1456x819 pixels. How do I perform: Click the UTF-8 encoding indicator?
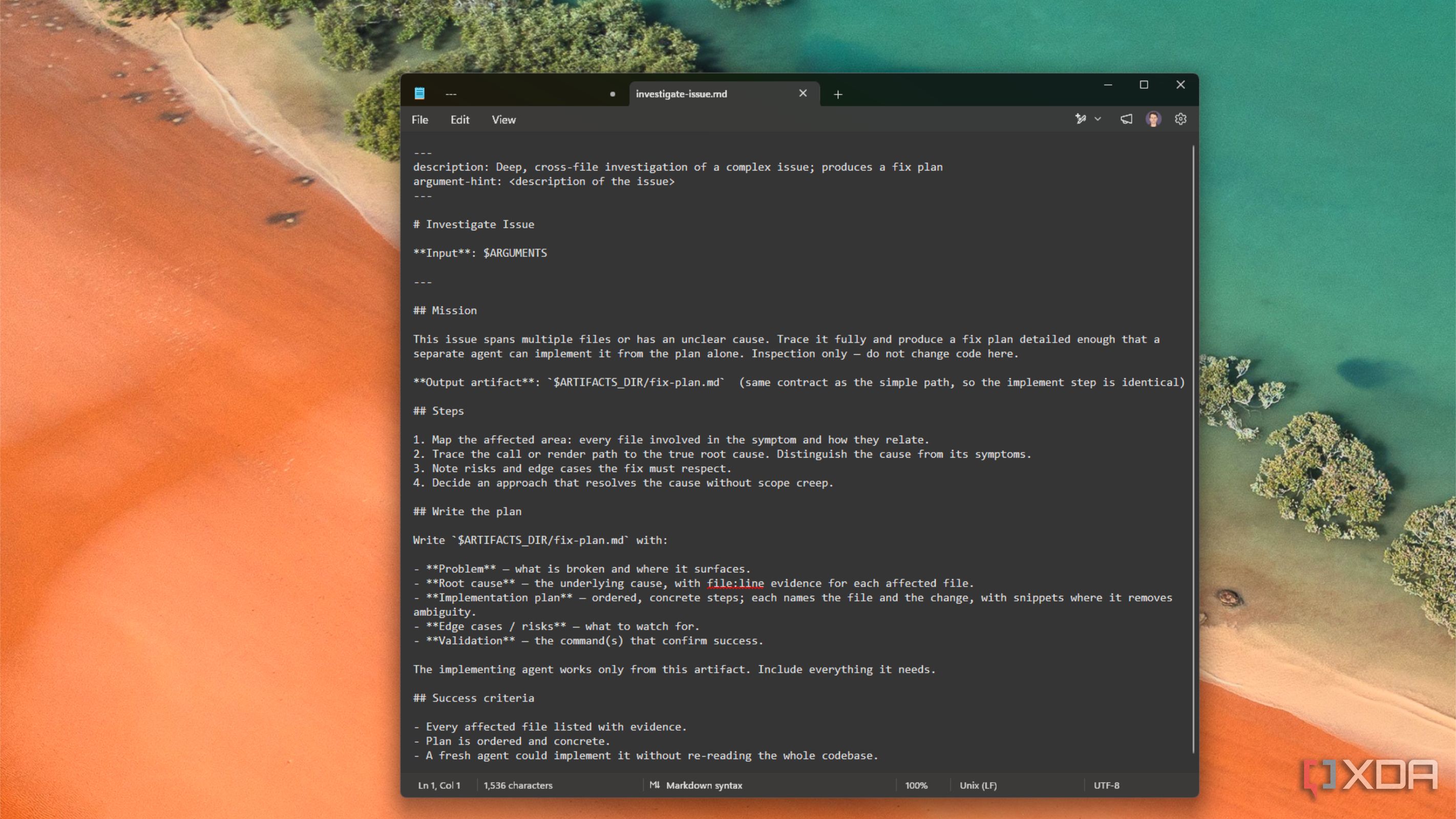(x=1106, y=785)
